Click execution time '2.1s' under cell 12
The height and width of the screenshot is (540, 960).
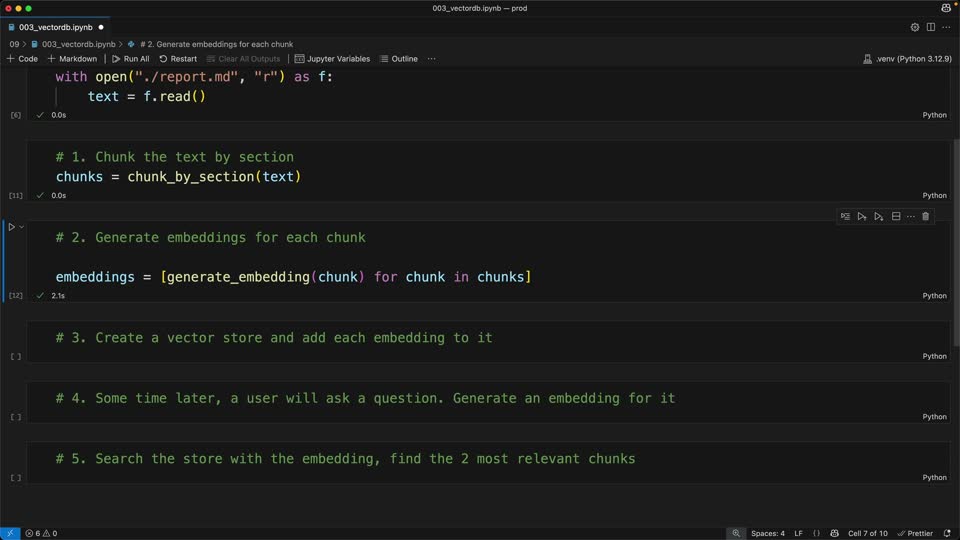pos(58,296)
